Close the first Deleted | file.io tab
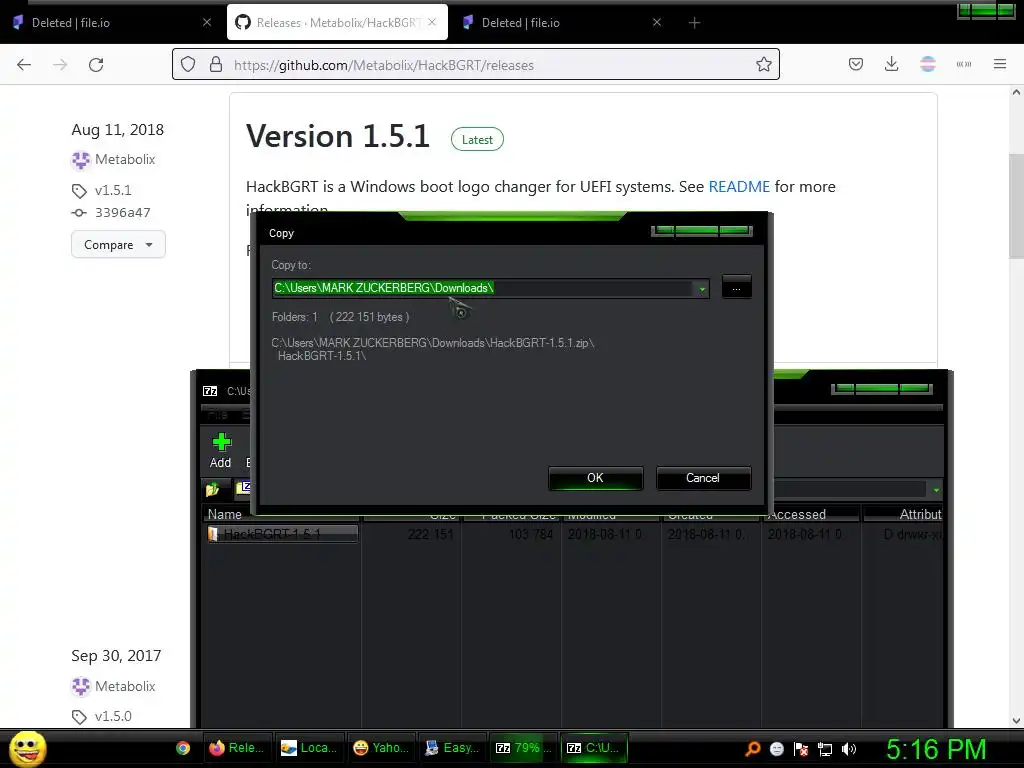Viewport: 1024px width, 768px height. coord(207,22)
